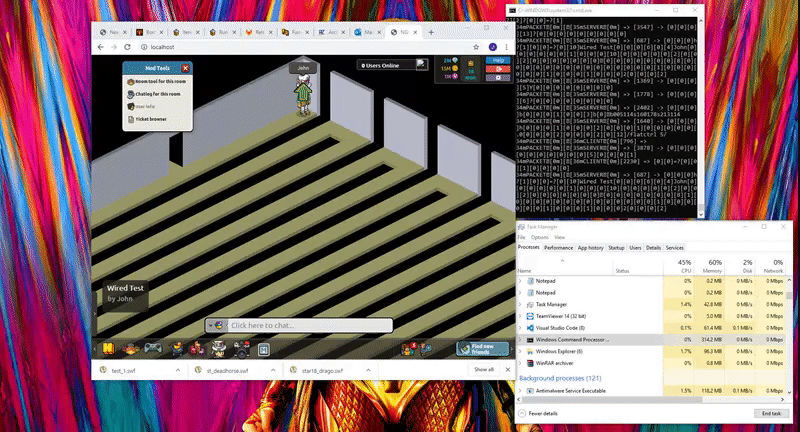Click Show all downloads

click(x=484, y=370)
